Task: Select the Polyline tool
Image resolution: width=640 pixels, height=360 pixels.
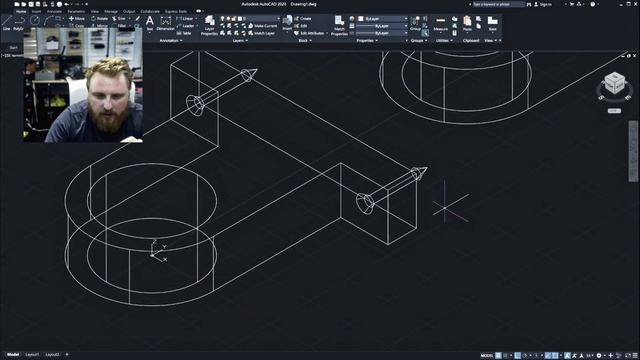Action: tap(19, 23)
